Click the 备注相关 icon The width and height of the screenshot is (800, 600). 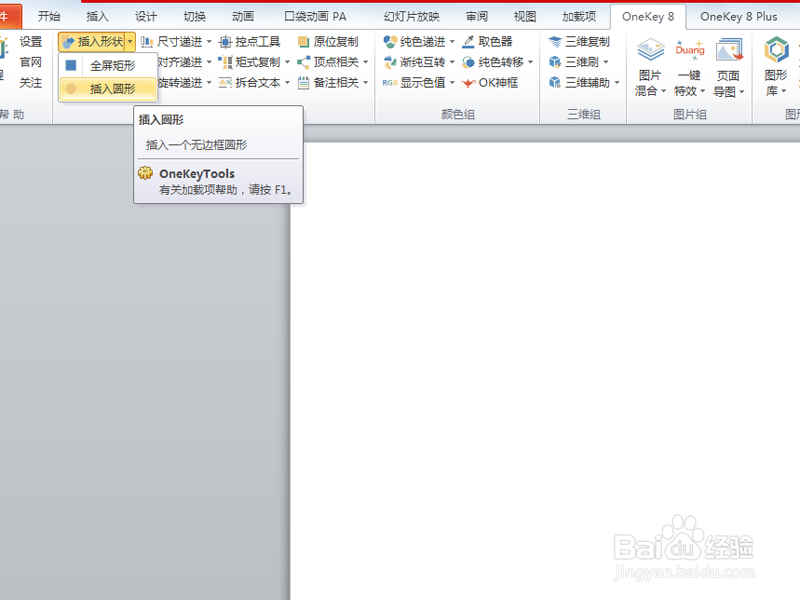point(304,83)
